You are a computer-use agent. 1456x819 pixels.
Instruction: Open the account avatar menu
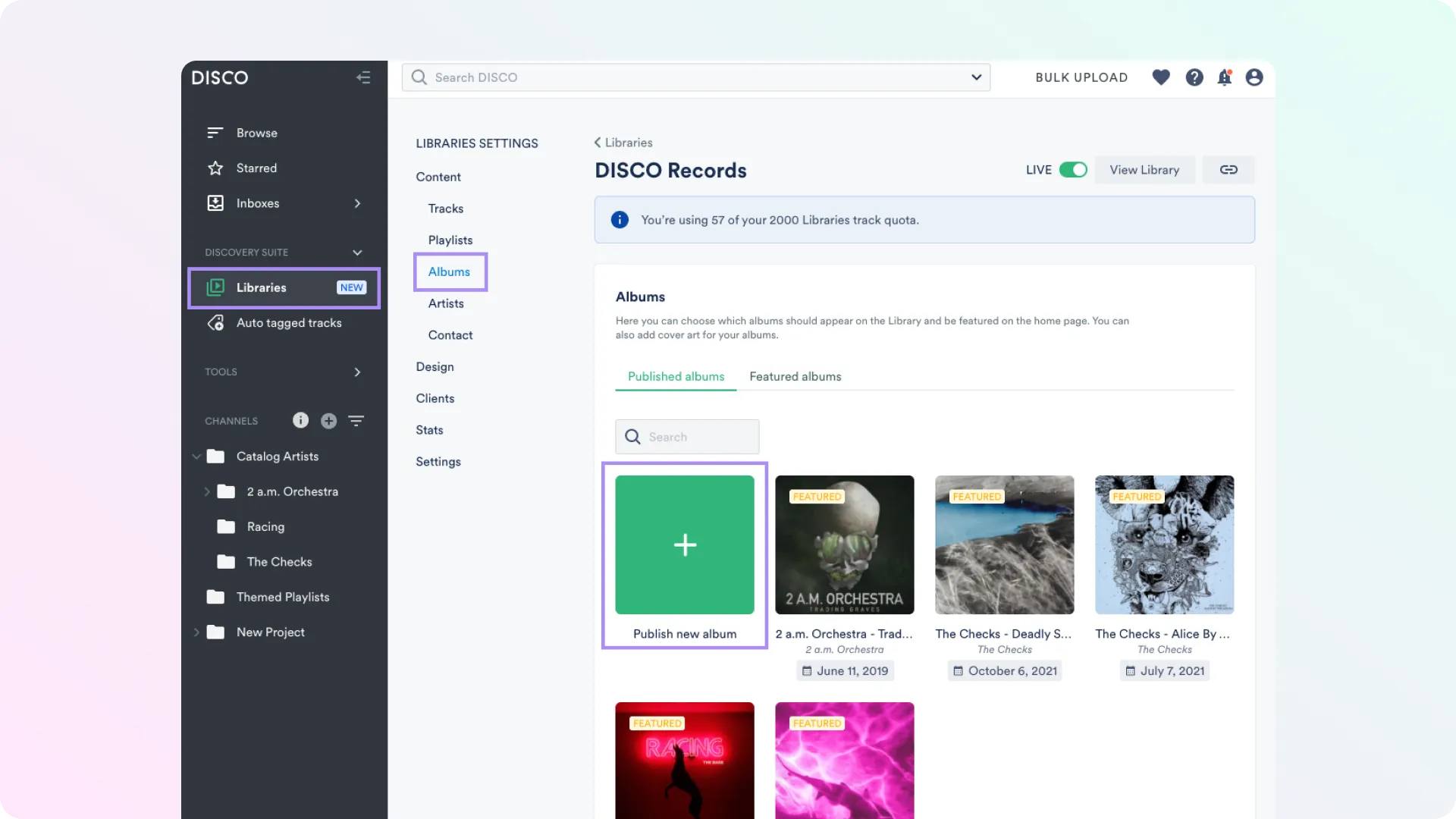1254,77
